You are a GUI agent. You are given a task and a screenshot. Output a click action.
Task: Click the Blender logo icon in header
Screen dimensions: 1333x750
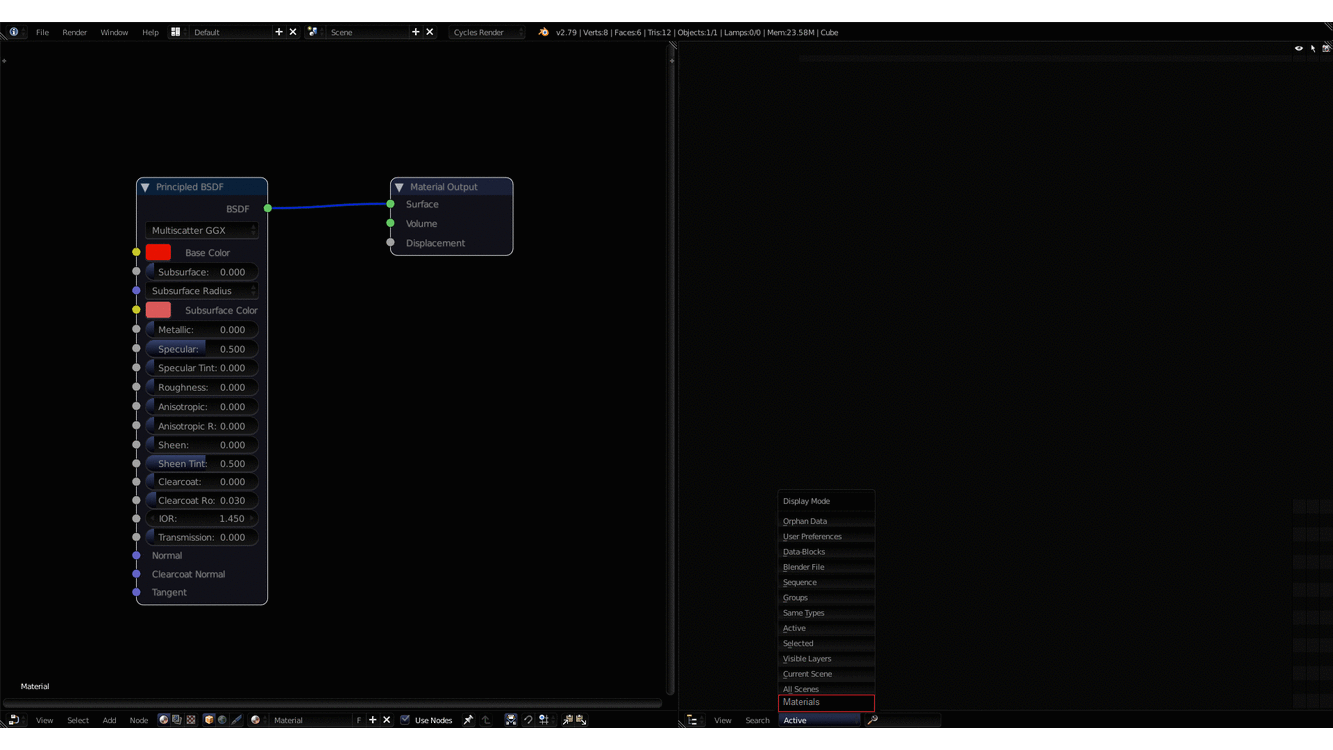click(544, 32)
